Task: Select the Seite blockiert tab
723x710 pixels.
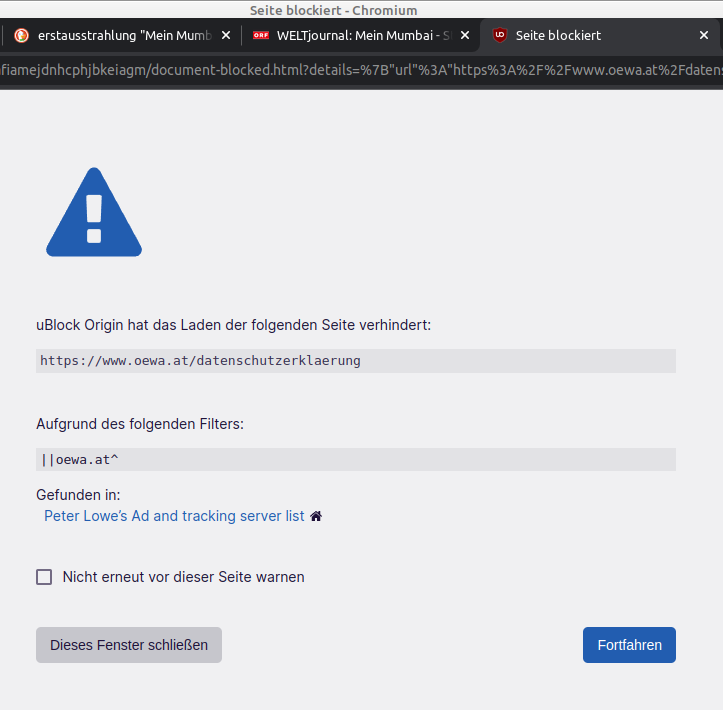Action: click(x=599, y=36)
